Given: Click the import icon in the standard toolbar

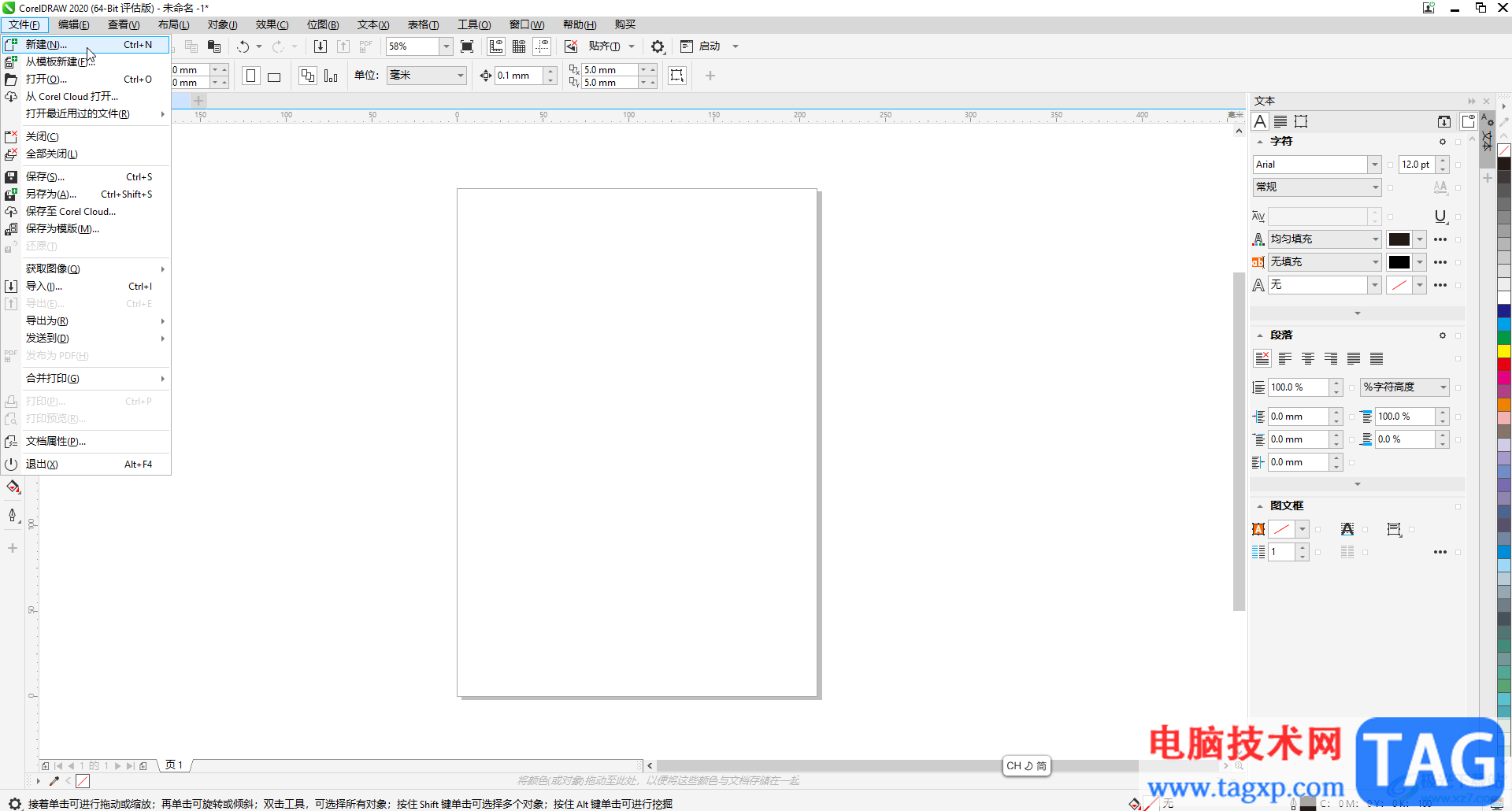Looking at the screenshot, I should pos(321,46).
